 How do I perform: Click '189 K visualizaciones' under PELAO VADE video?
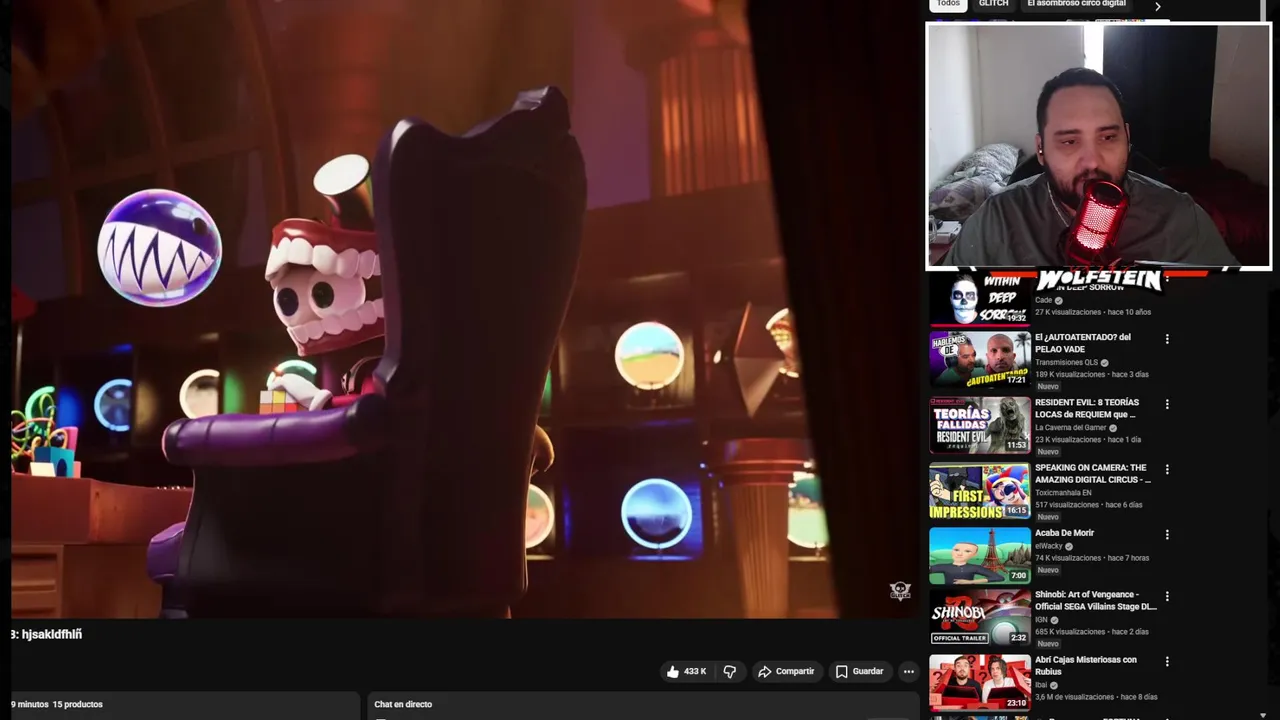click(1070, 374)
